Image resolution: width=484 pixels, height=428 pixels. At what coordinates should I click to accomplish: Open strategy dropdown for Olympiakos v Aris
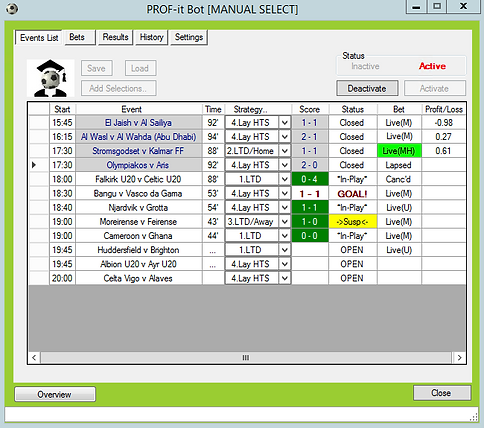pos(284,165)
